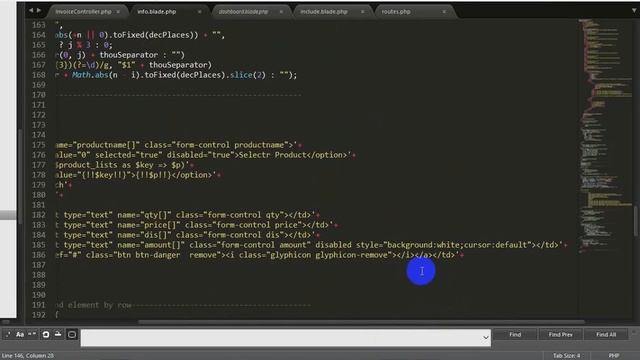The width and height of the screenshot is (640, 360).
Task: Click the horizontal scrollbar thumb
Action: pyautogui.click(x=361, y=322)
